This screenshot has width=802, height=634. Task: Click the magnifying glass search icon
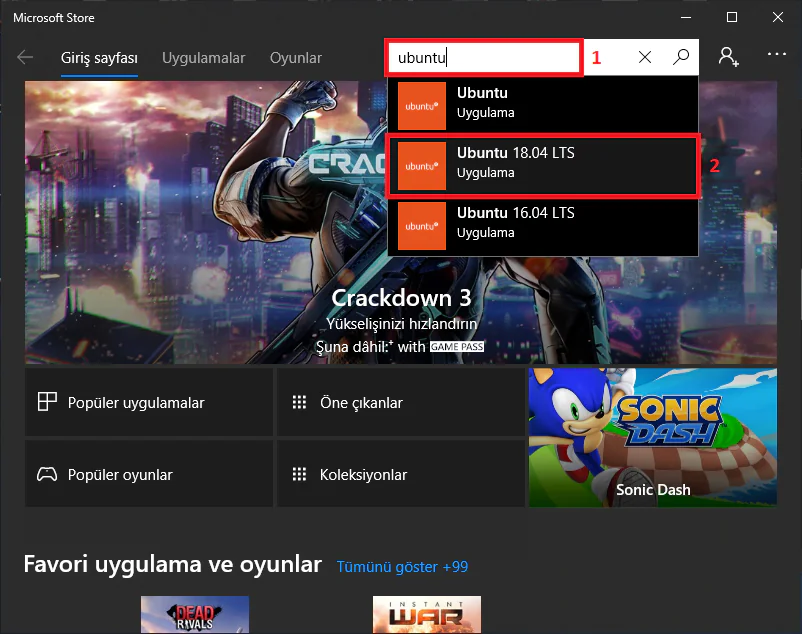point(681,57)
